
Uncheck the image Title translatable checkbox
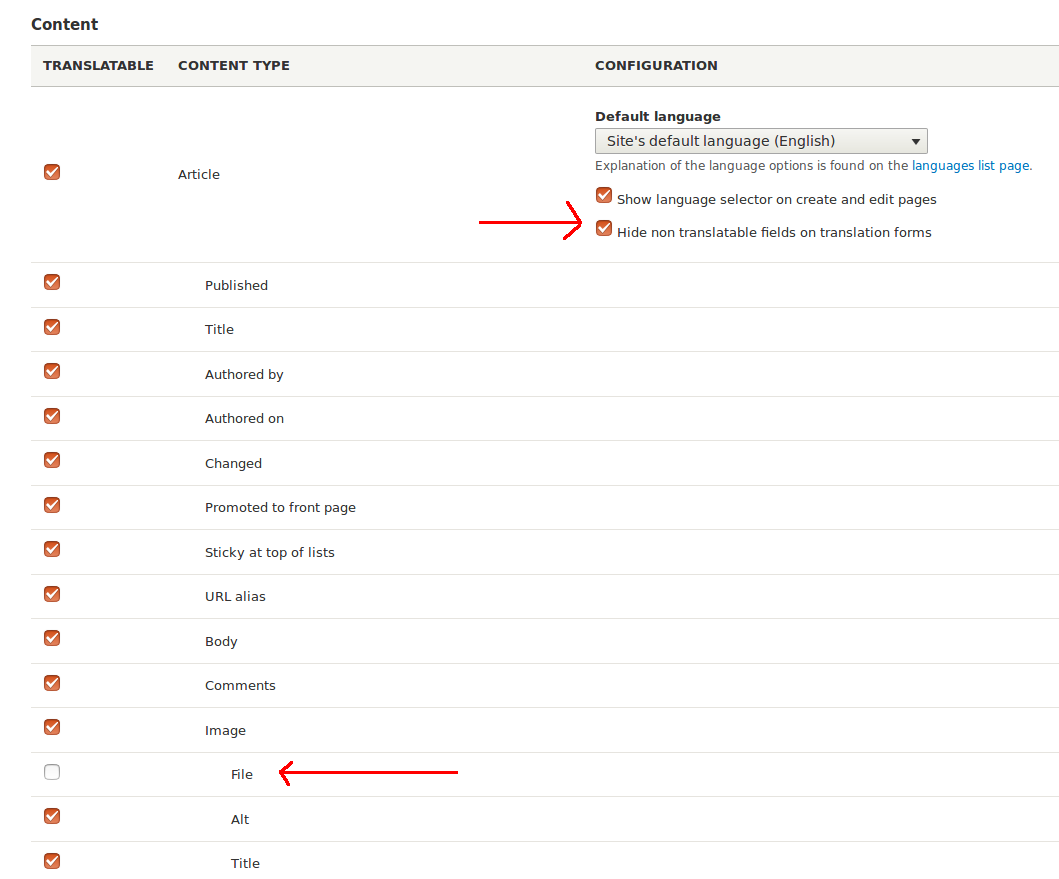[51, 860]
